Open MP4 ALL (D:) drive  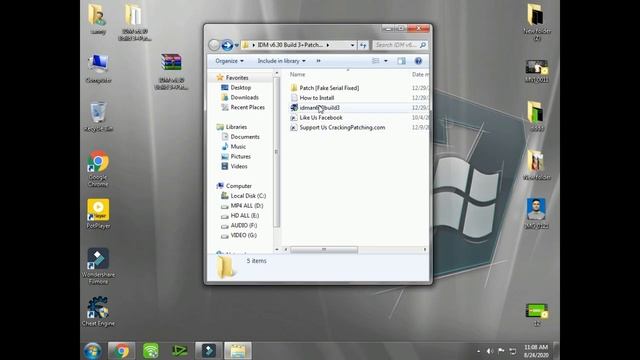coord(247,206)
